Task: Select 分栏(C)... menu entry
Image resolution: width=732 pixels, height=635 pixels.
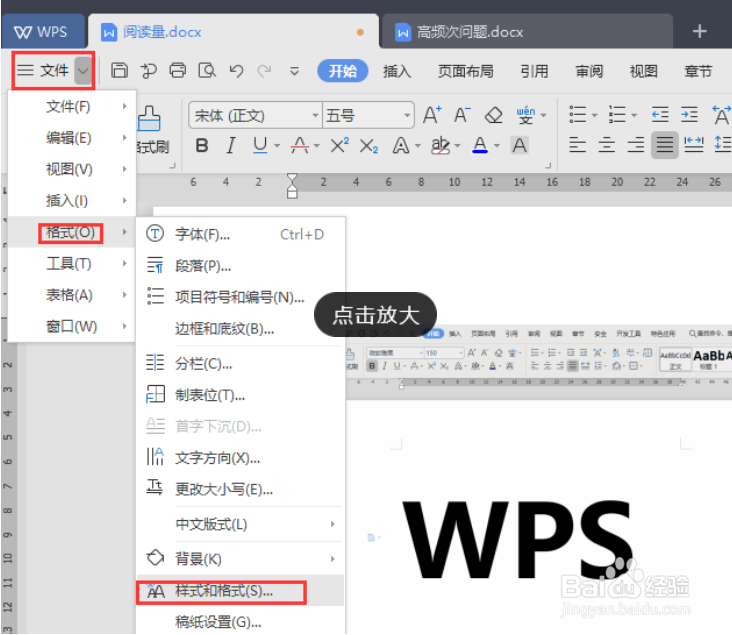Action: (241, 363)
